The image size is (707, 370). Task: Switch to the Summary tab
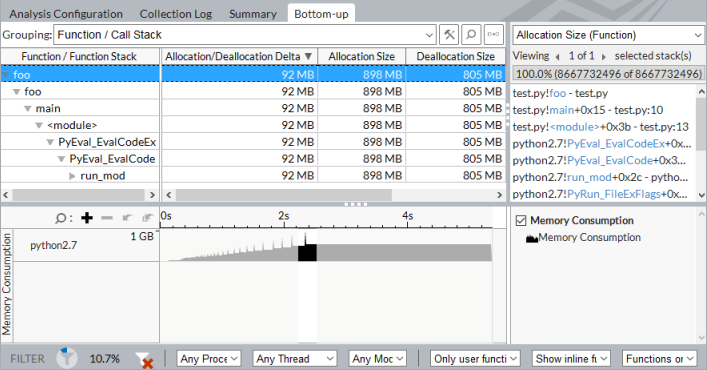point(252,14)
